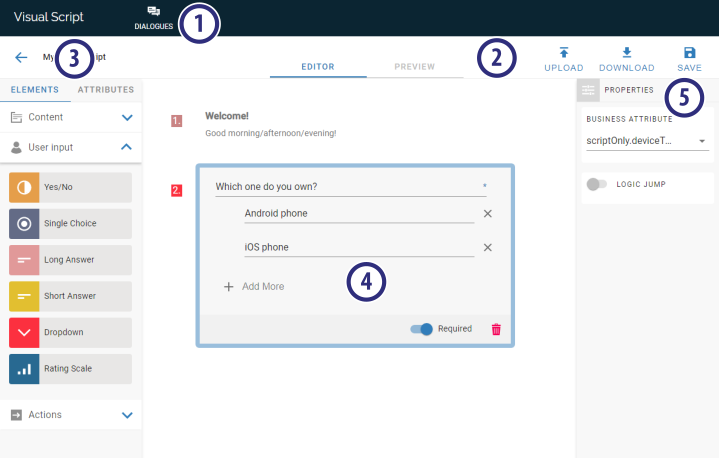Select the Dropdown element icon
Screen dimensions: 719x458
tap(24, 332)
